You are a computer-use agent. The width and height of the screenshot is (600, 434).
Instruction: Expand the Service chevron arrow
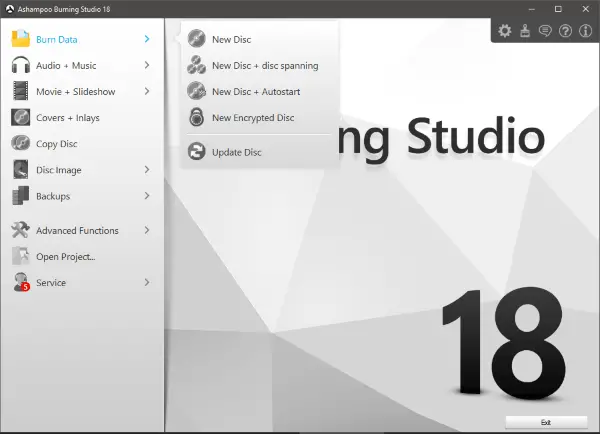click(147, 282)
